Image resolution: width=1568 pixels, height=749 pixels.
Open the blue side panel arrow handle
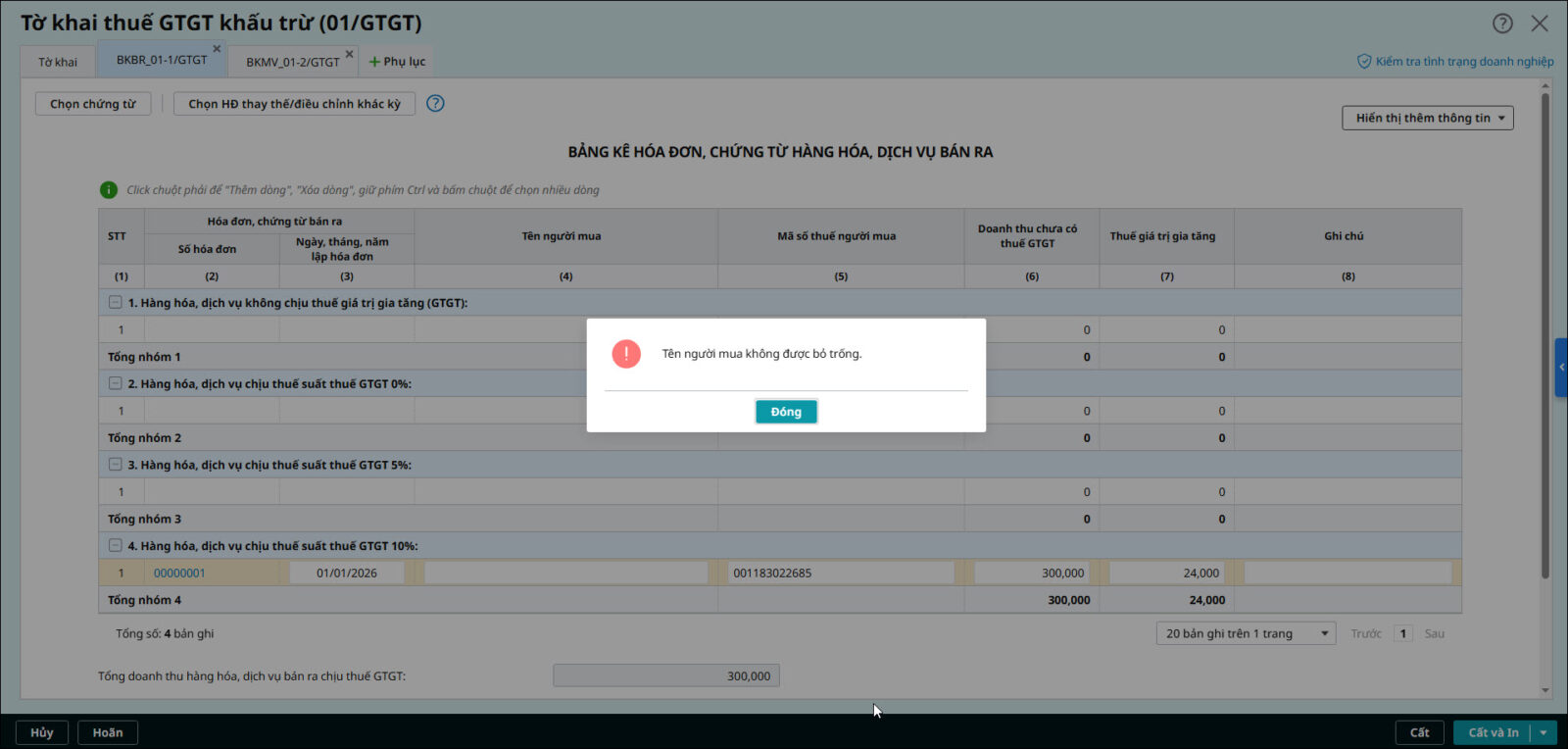coord(1560,368)
